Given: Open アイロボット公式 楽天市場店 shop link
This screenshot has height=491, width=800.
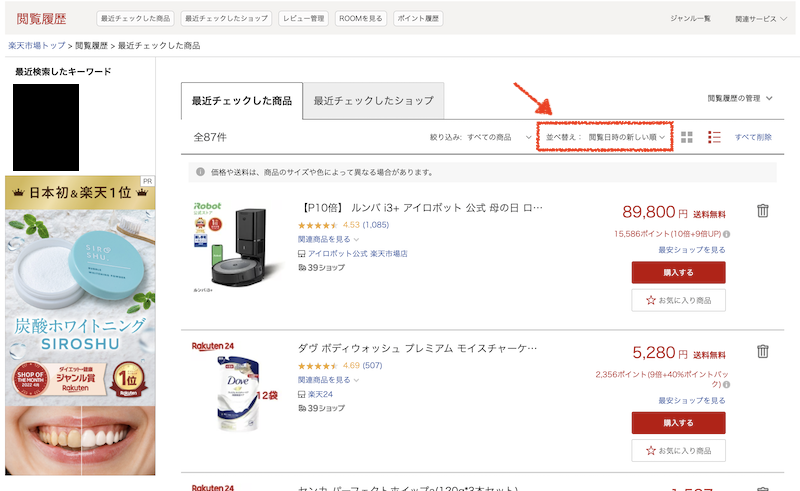Looking at the screenshot, I should [x=358, y=254].
